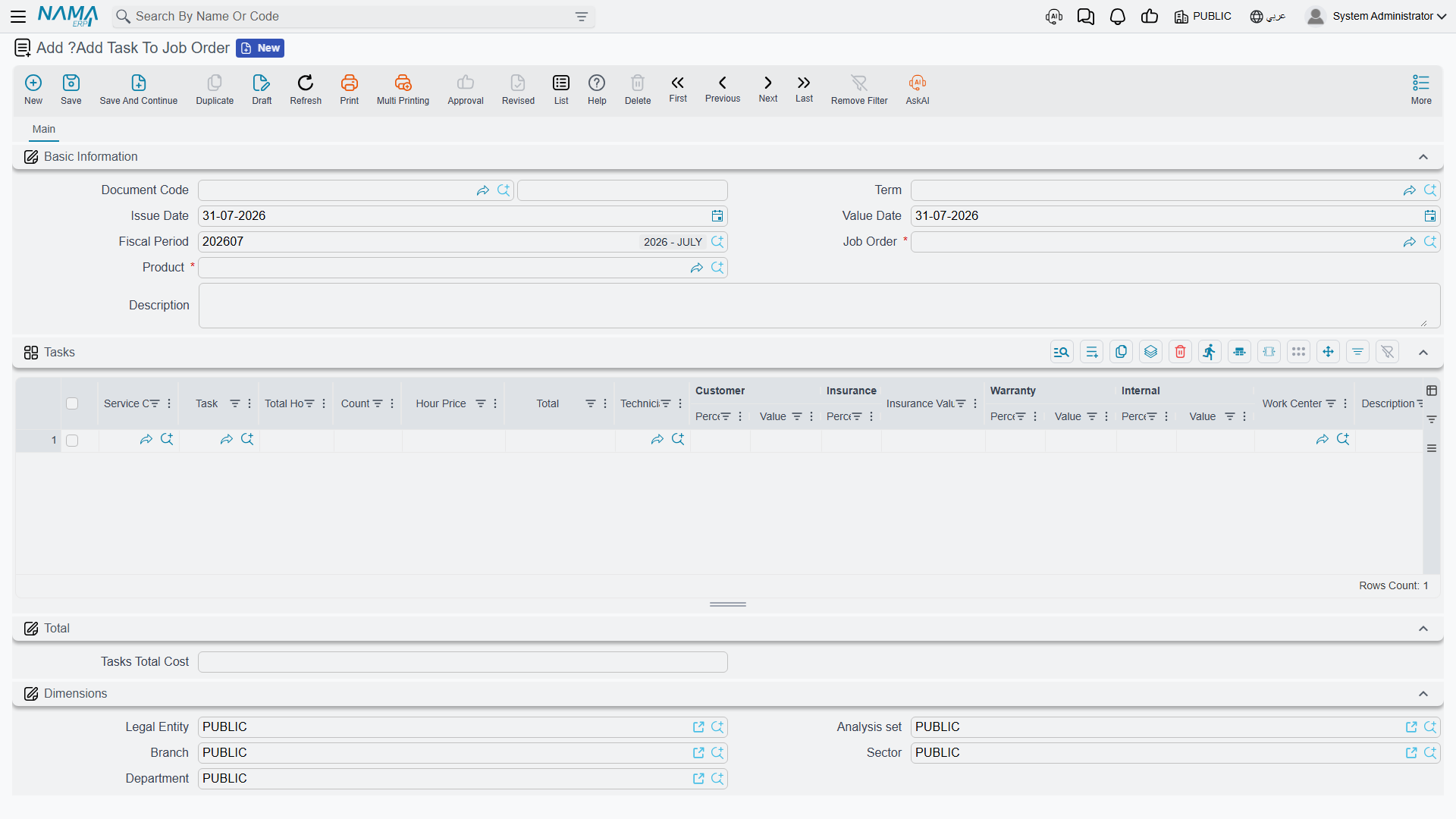This screenshot has height=819, width=1456.
Task: Refresh the form
Action: point(306,89)
